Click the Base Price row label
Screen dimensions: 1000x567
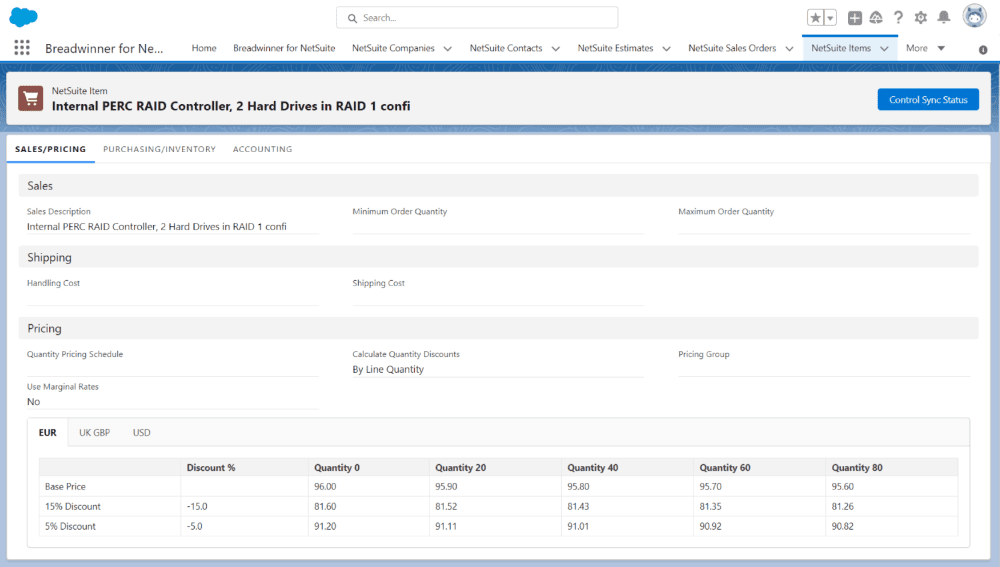click(x=65, y=487)
